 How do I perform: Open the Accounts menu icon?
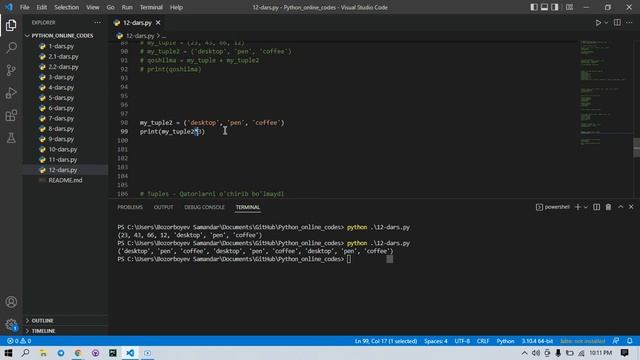click(x=11, y=302)
